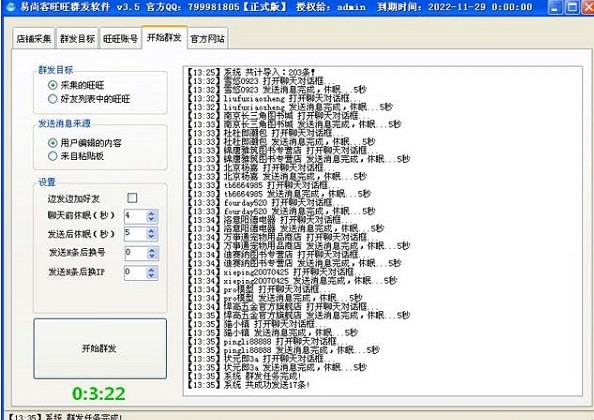Decrease 聊天前休眠 seconds with down arrow
The width and height of the screenshot is (594, 420).
pyautogui.click(x=152, y=219)
